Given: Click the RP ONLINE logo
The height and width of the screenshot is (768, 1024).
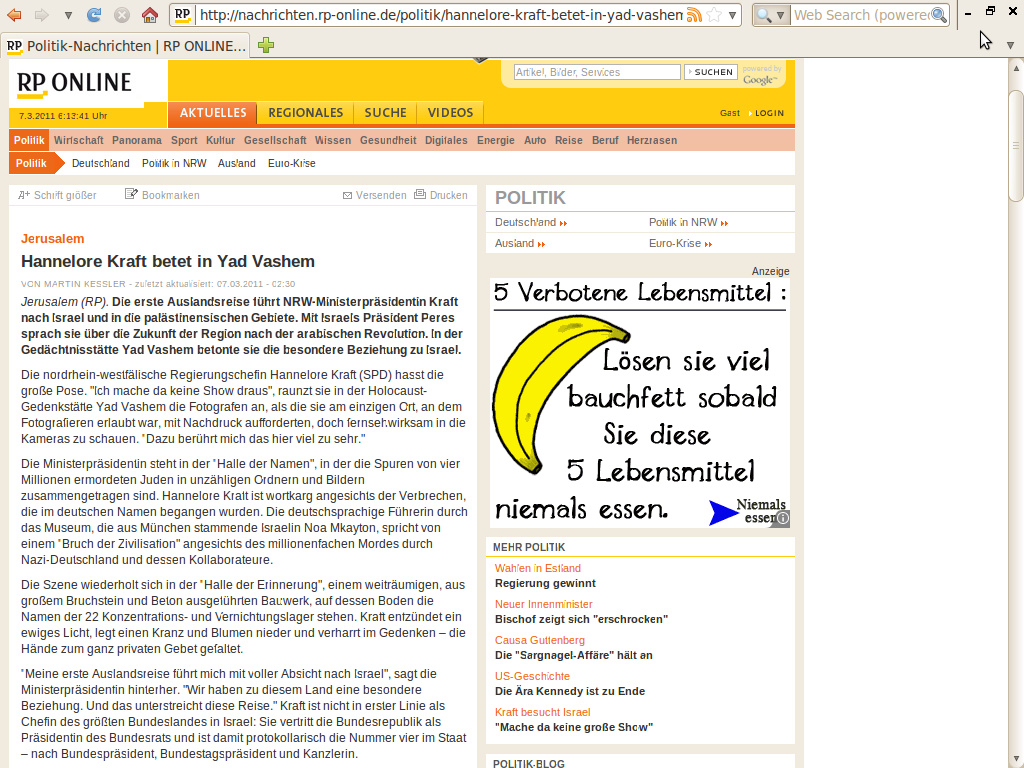Looking at the screenshot, I should [x=74, y=84].
